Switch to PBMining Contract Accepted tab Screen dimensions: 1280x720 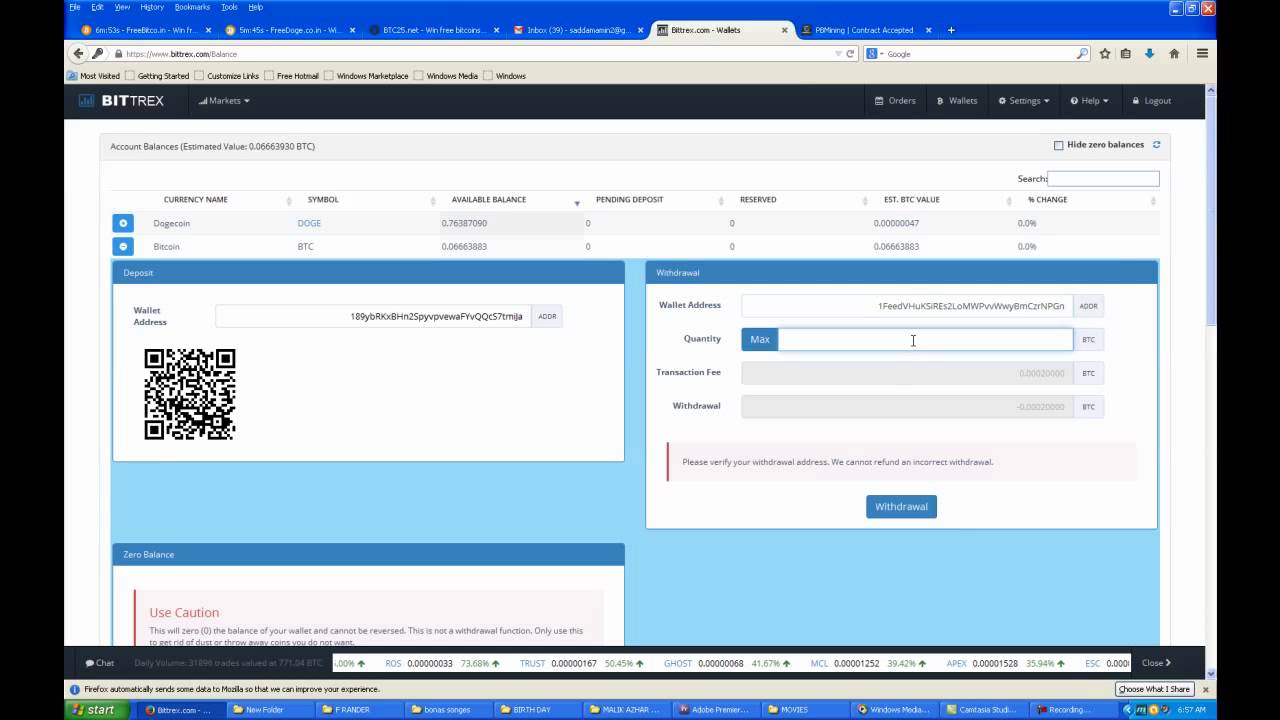(x=863, y=30)
